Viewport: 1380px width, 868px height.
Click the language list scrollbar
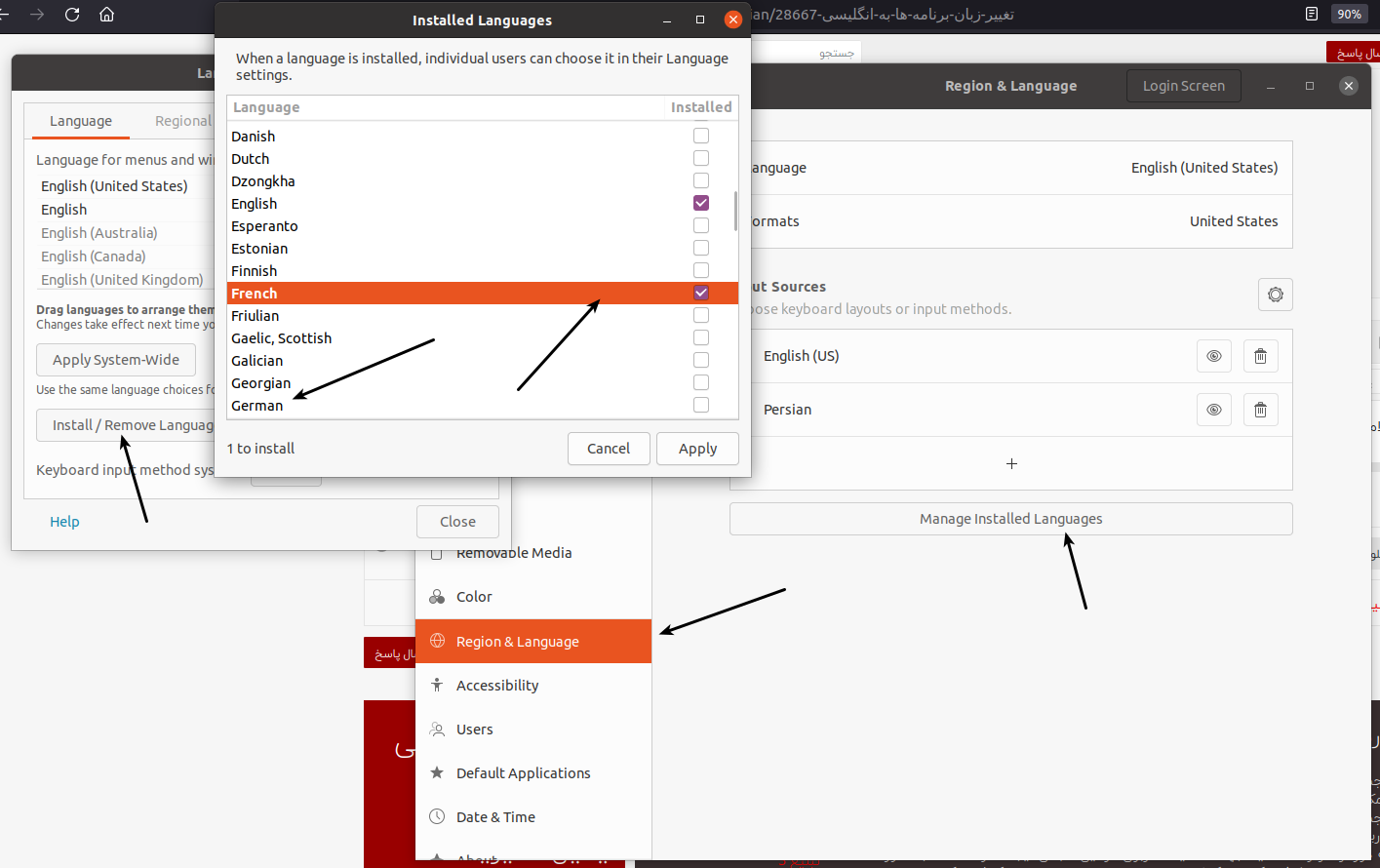tap(734, 210)
